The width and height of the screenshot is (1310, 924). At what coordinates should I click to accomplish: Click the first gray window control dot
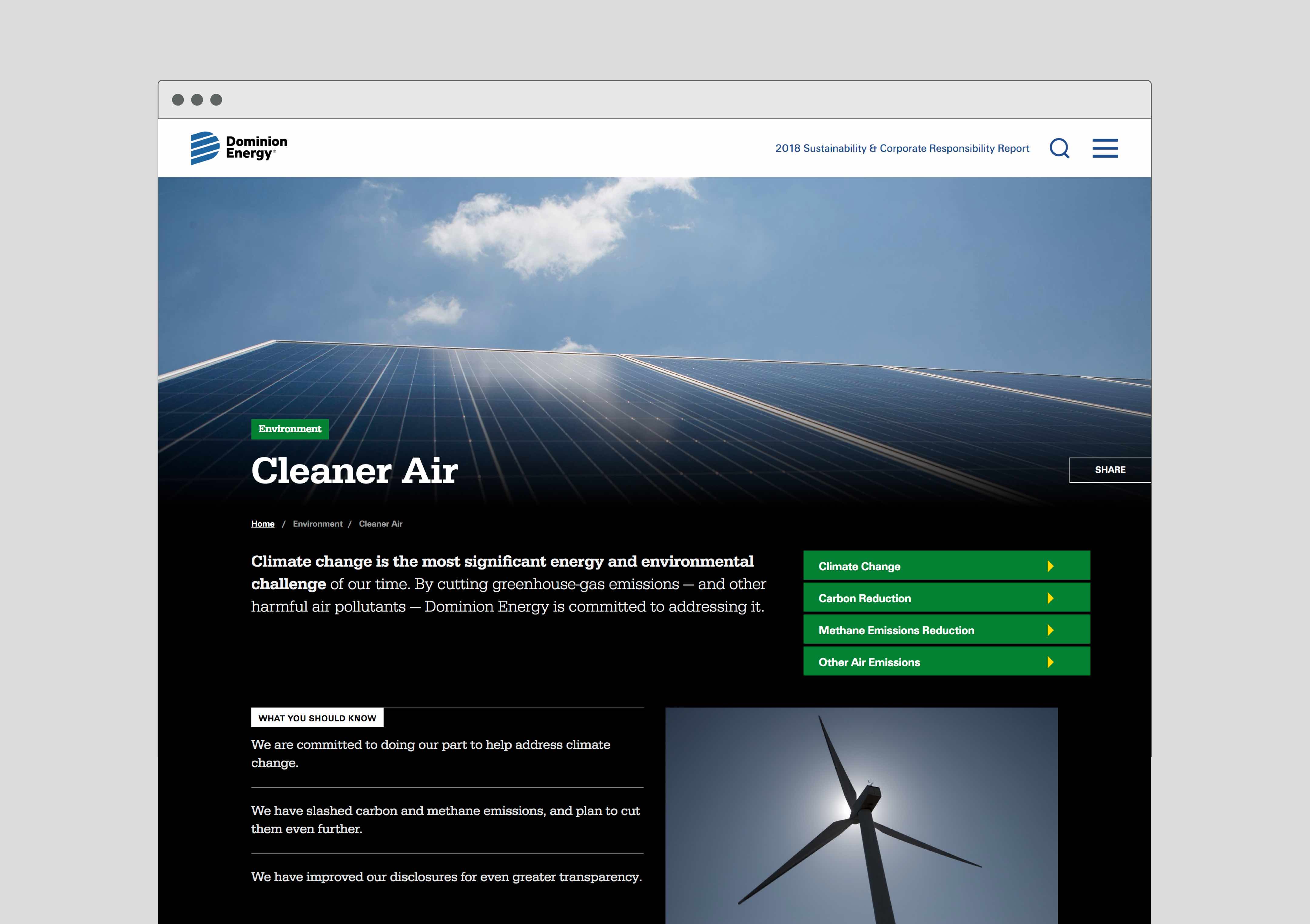(x=178, y=100)
